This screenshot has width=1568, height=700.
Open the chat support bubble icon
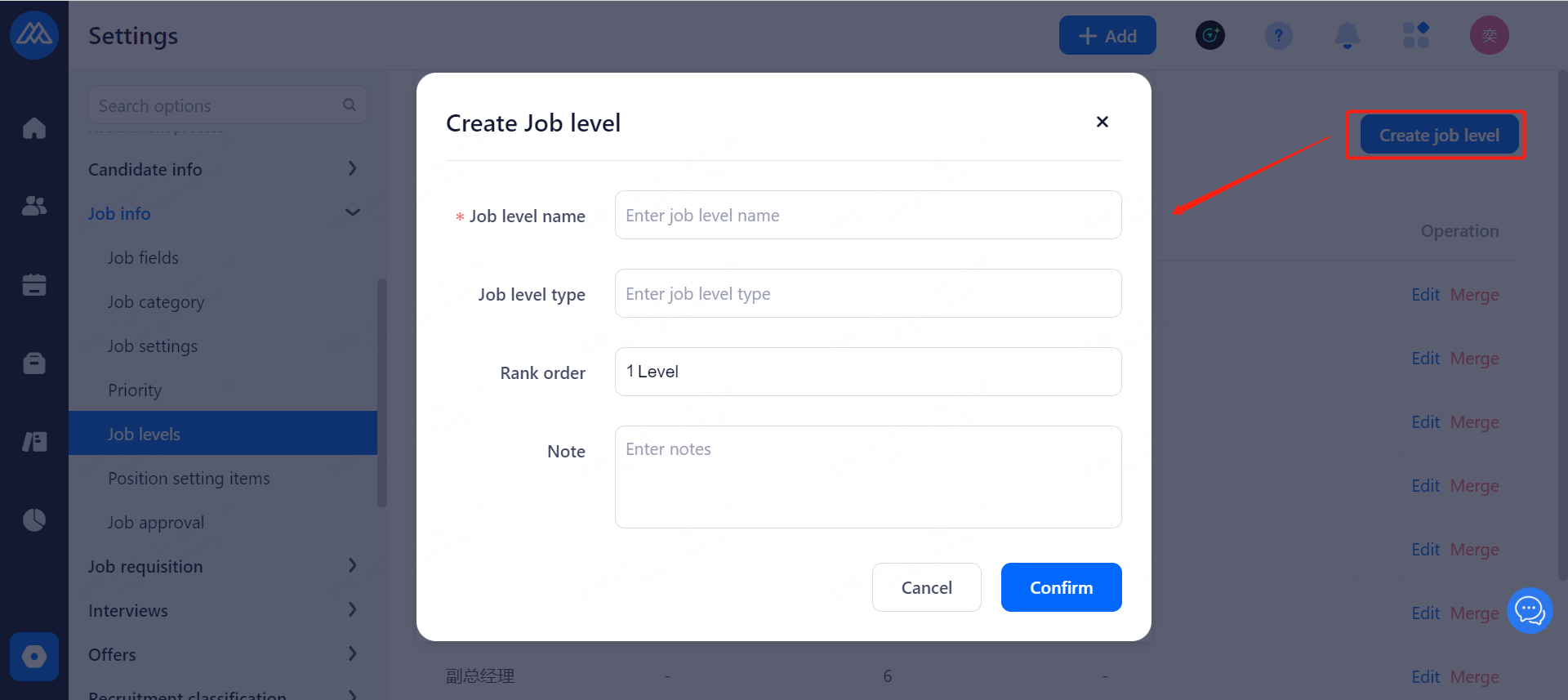click(x=1529, y=610)
